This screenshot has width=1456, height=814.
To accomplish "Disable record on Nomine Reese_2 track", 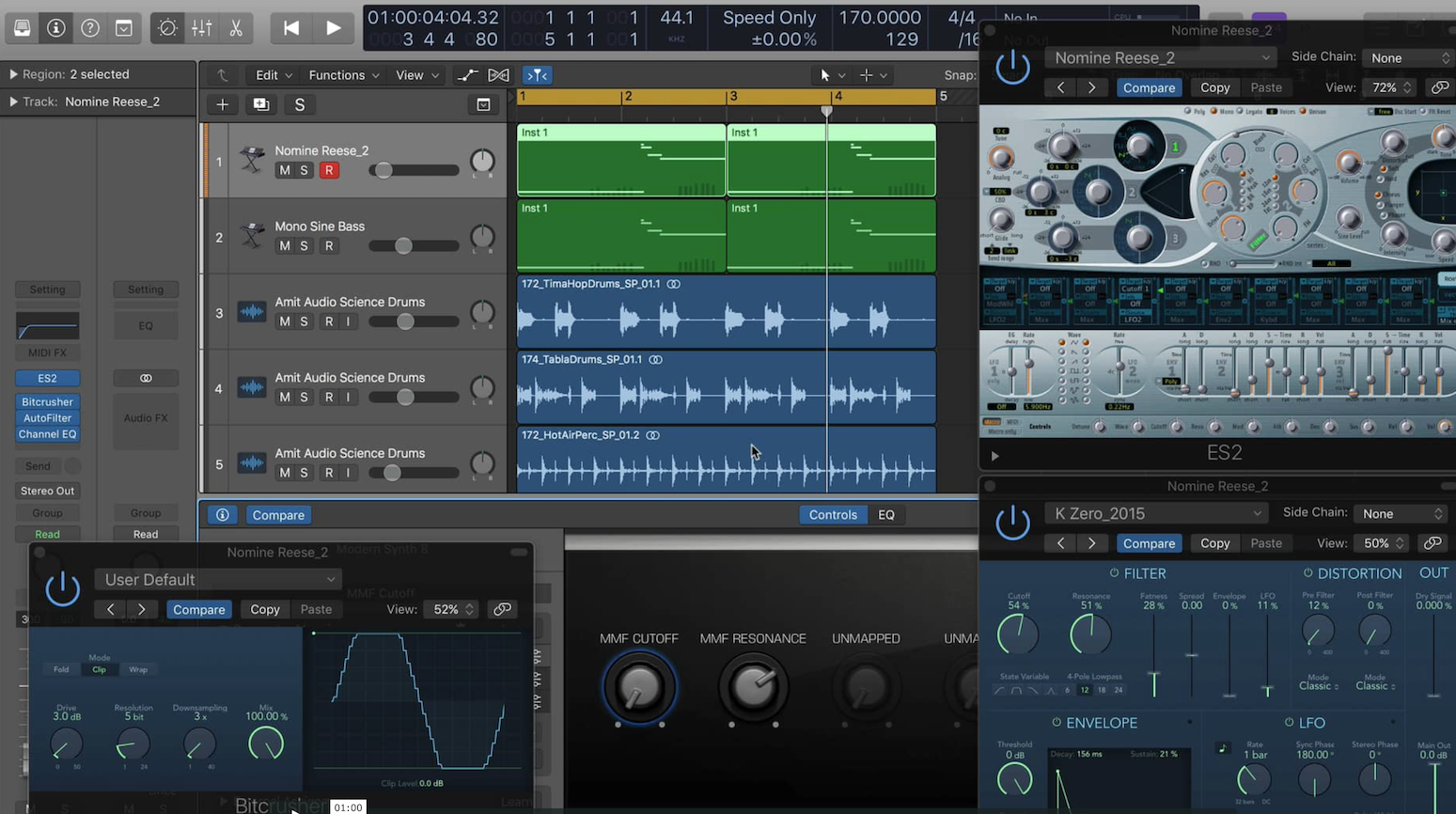I will pos(328,170).
